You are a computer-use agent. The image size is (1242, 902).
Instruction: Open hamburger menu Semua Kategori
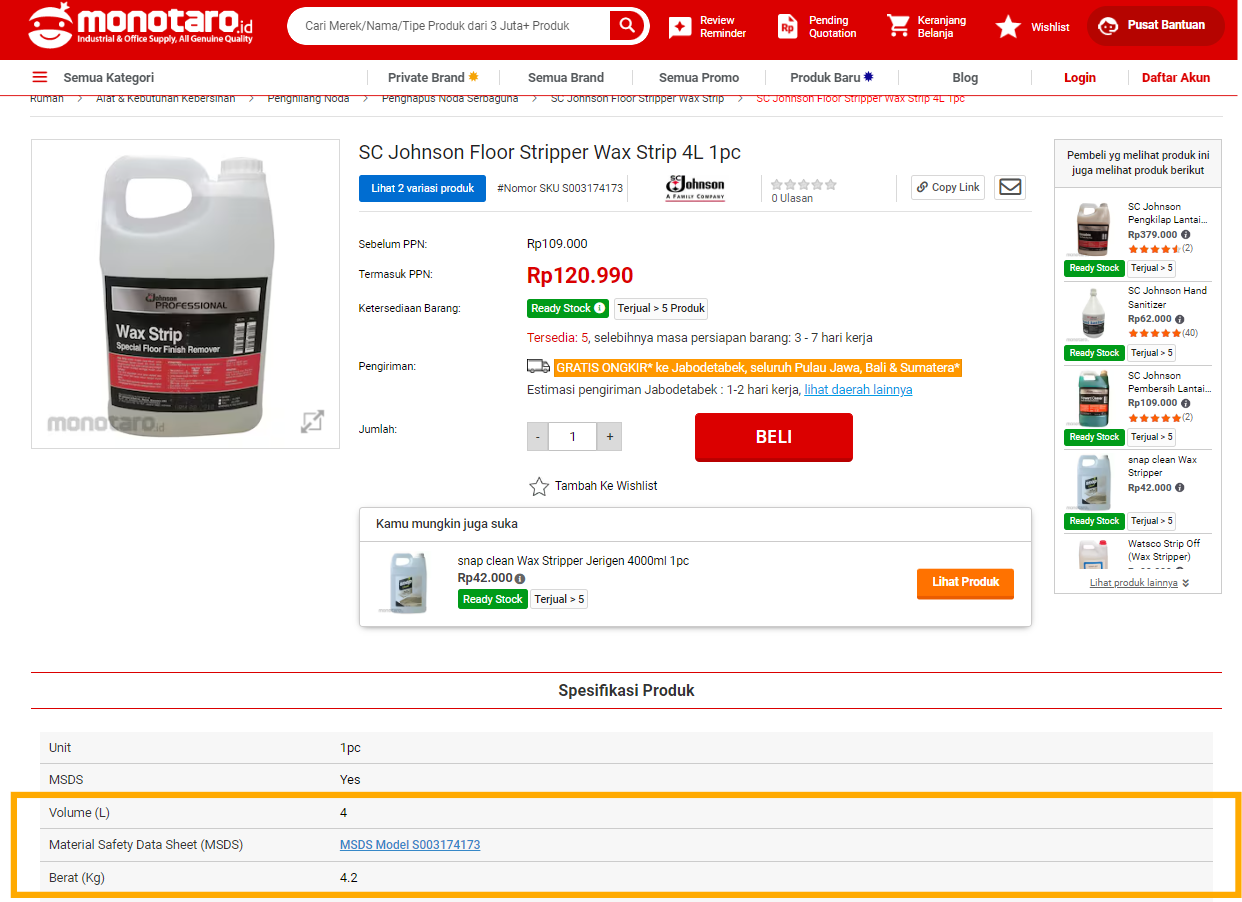(x=40, y=77)
